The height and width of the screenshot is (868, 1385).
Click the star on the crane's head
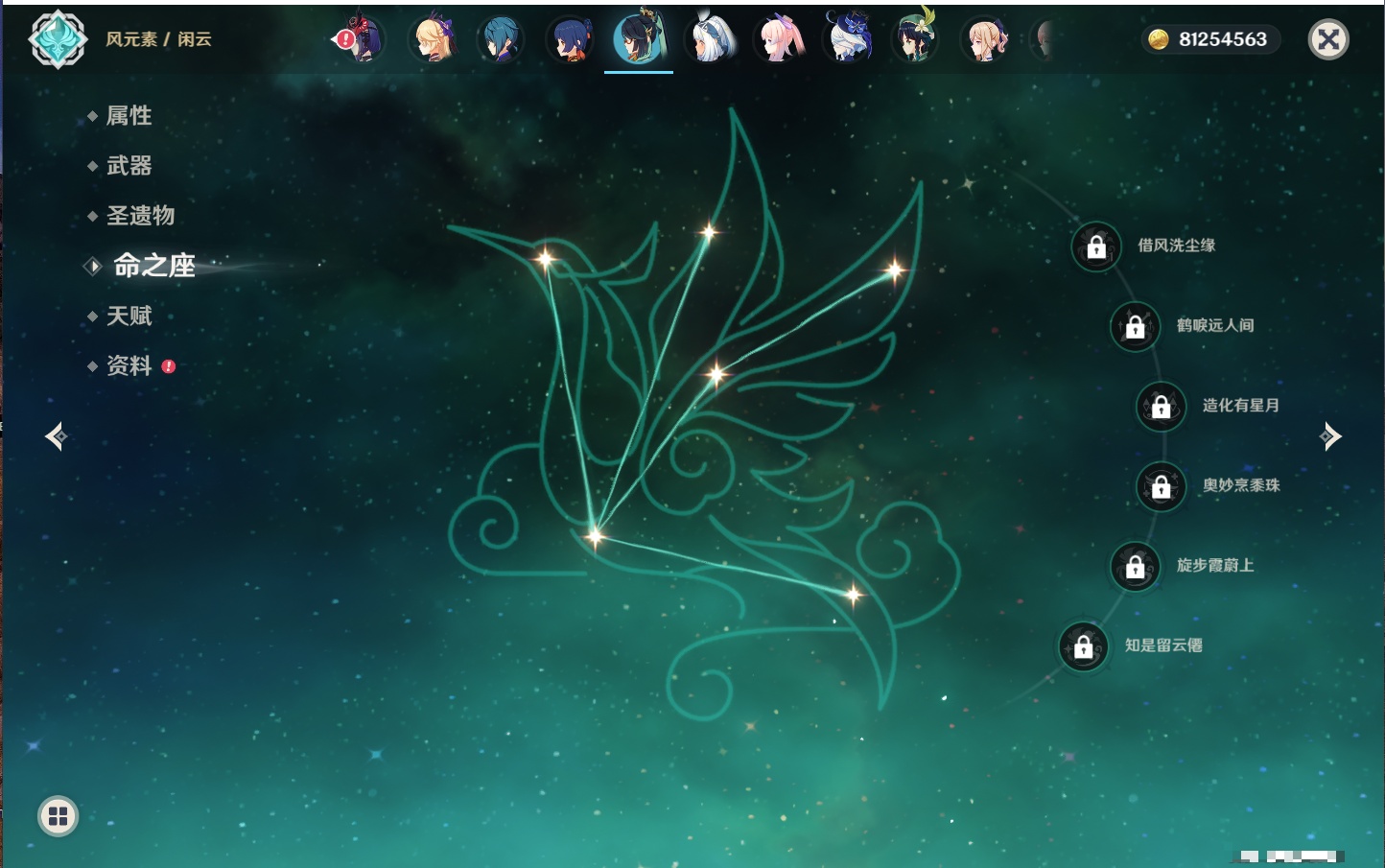(545, 258)
